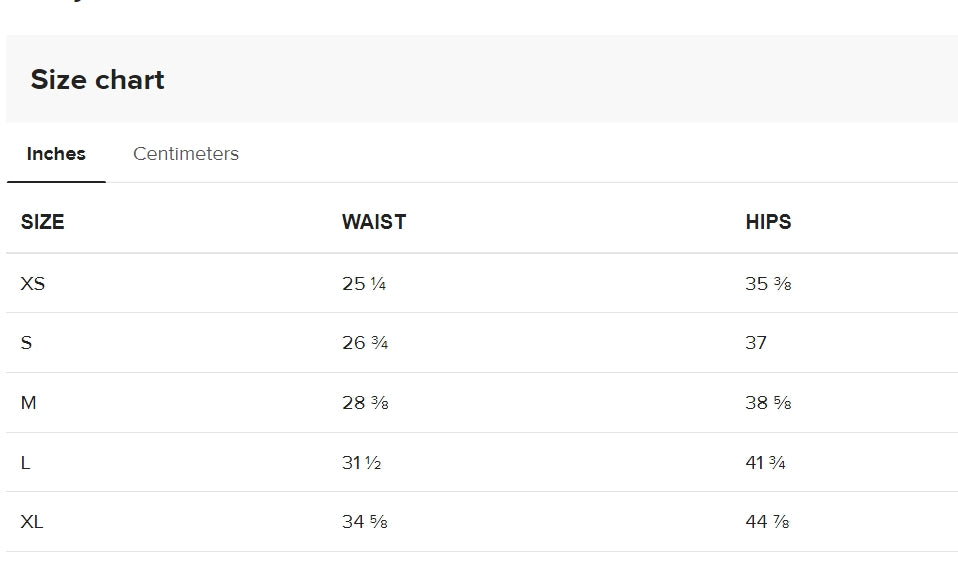
Task: Select the Inches tab
Action: (x=56, y=153)
